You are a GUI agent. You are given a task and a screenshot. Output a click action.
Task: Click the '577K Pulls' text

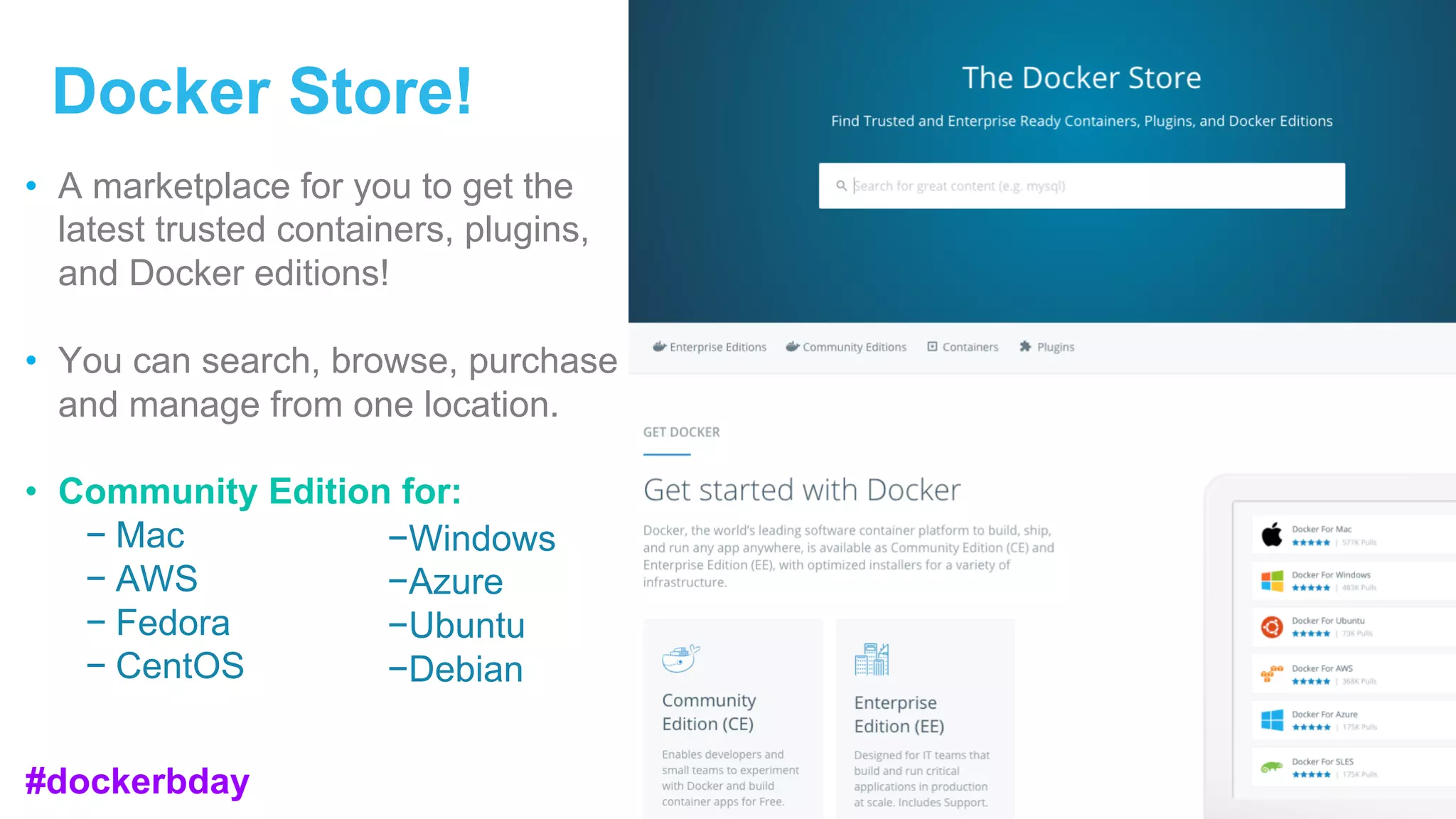coord(1359,542)
